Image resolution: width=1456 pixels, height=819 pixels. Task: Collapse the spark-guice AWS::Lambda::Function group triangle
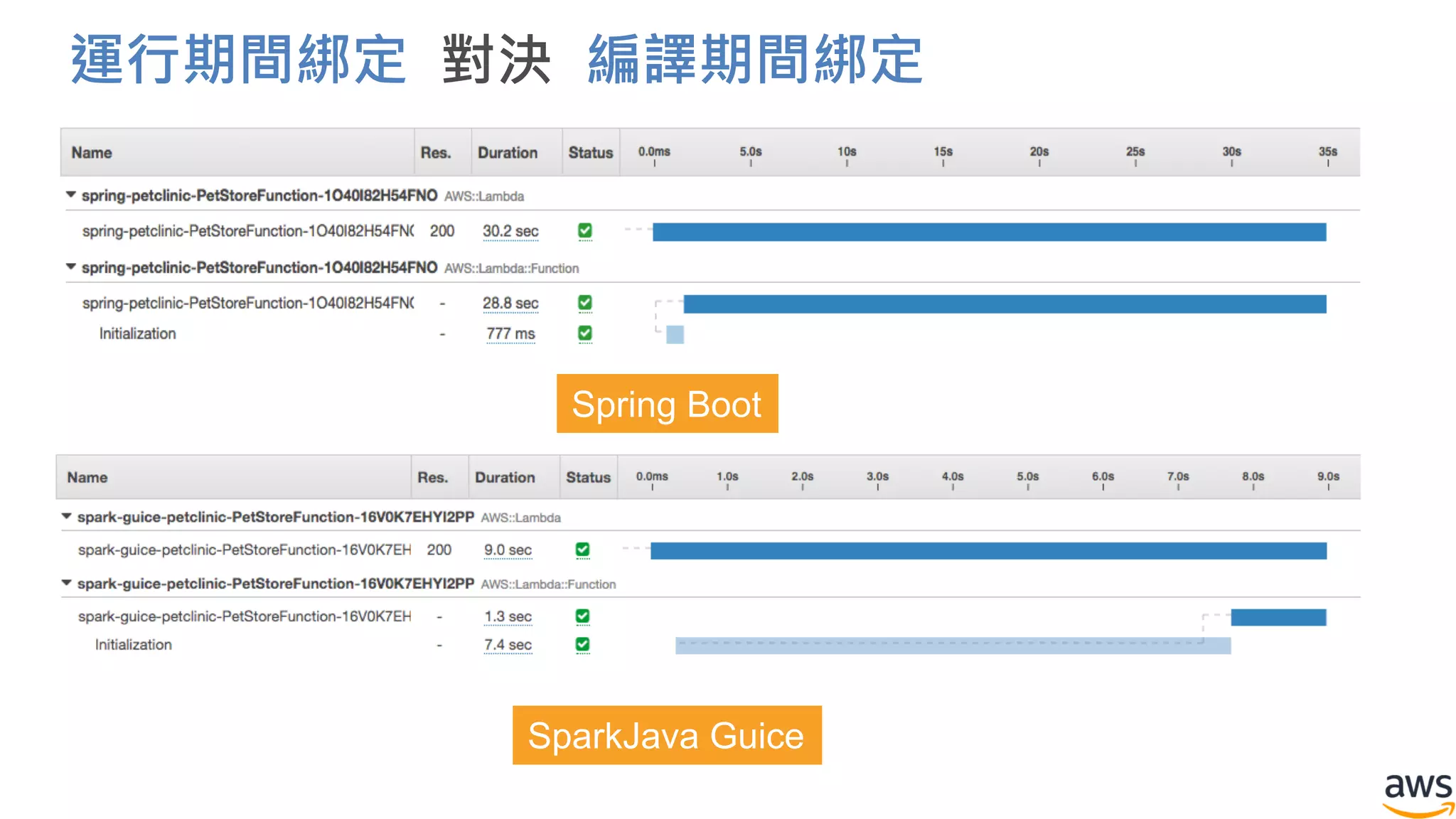(x=66, y=583)
